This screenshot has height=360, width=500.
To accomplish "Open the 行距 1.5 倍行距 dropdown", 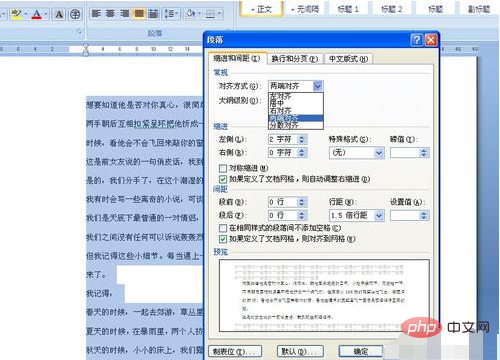I will (356, 216).
